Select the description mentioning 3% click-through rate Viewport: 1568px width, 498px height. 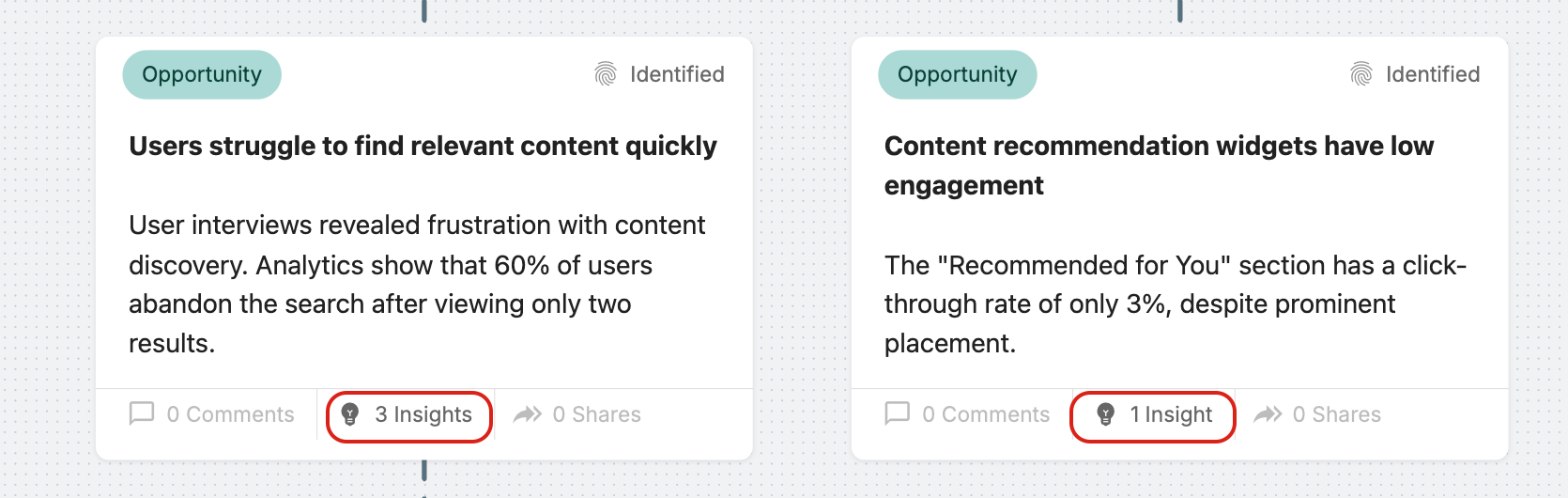pyautogui.click(x=1176, y=304)
